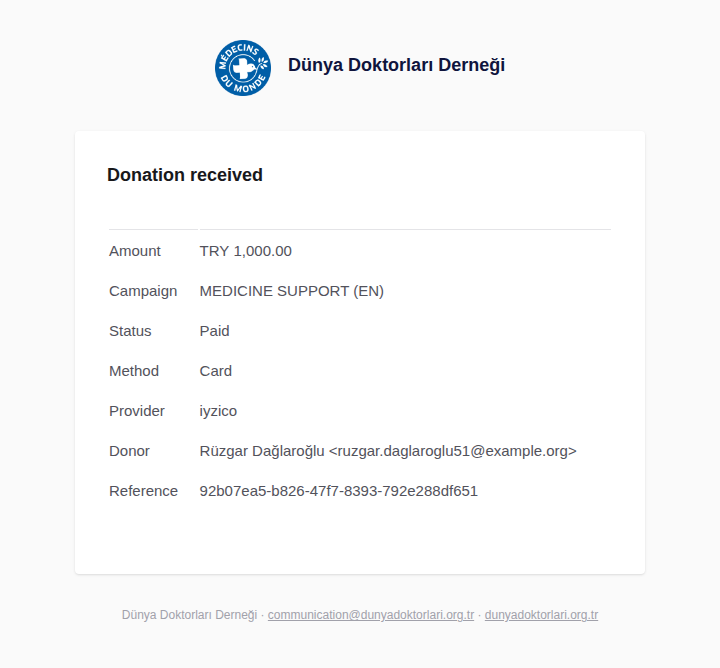
Task: Click the Status label
Action: (x=130, y=331)
